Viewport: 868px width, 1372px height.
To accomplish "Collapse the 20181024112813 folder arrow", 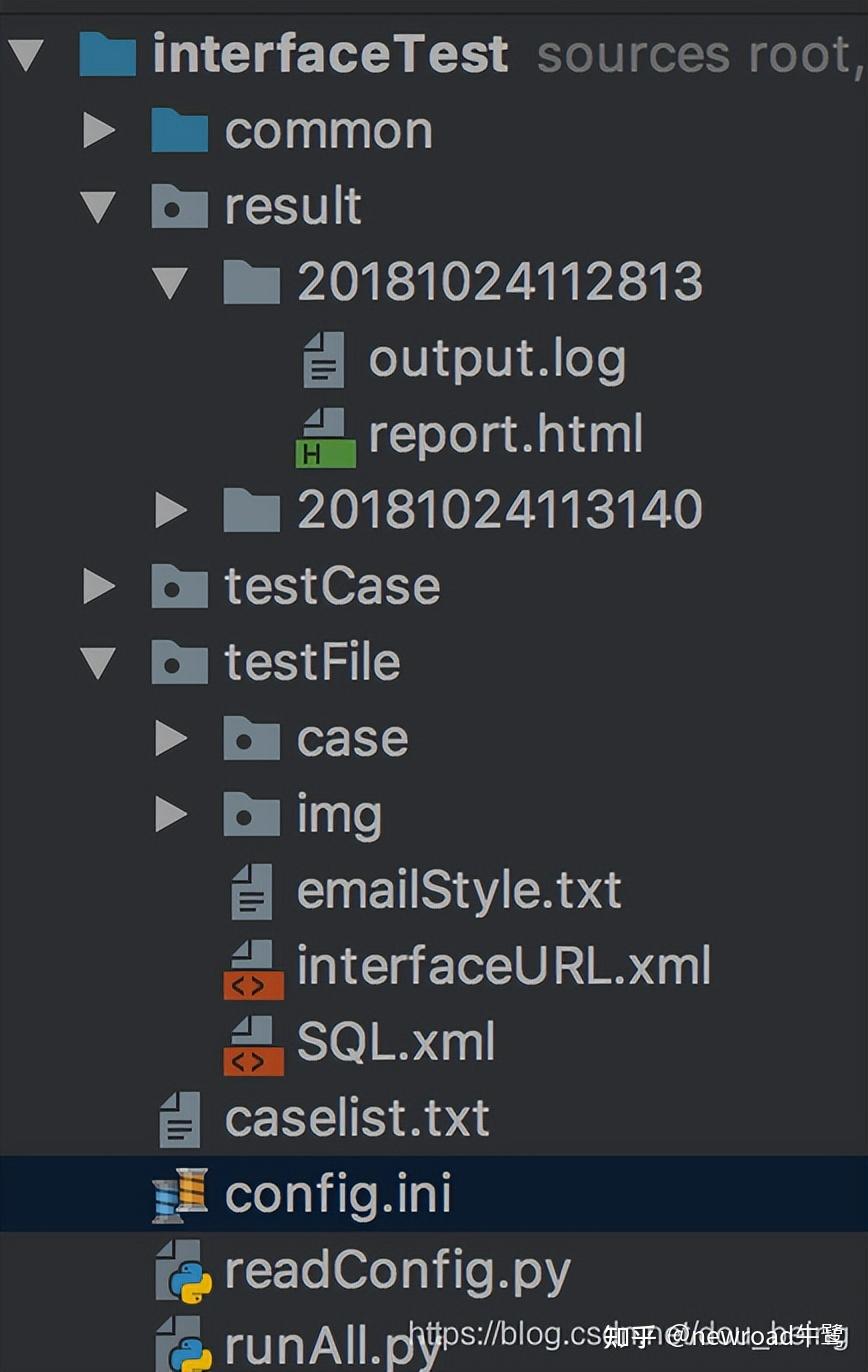I will point(170,283).
